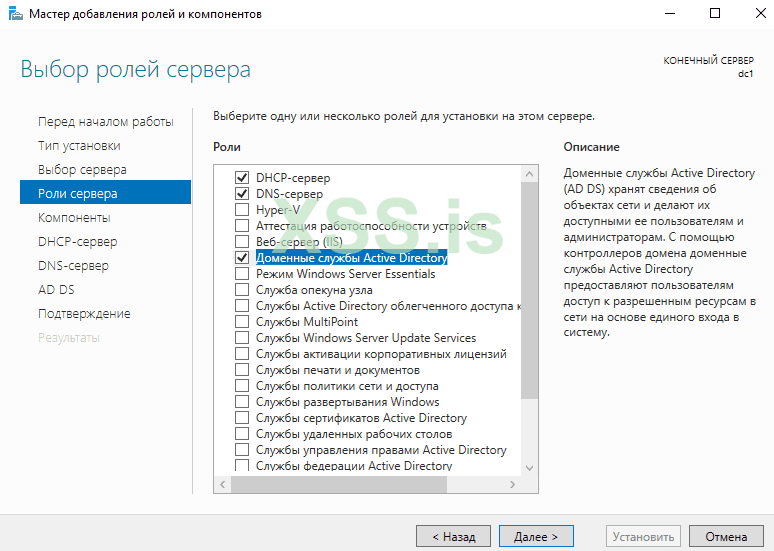
Task: Minimize the wizard window
Action: [670, 13]
